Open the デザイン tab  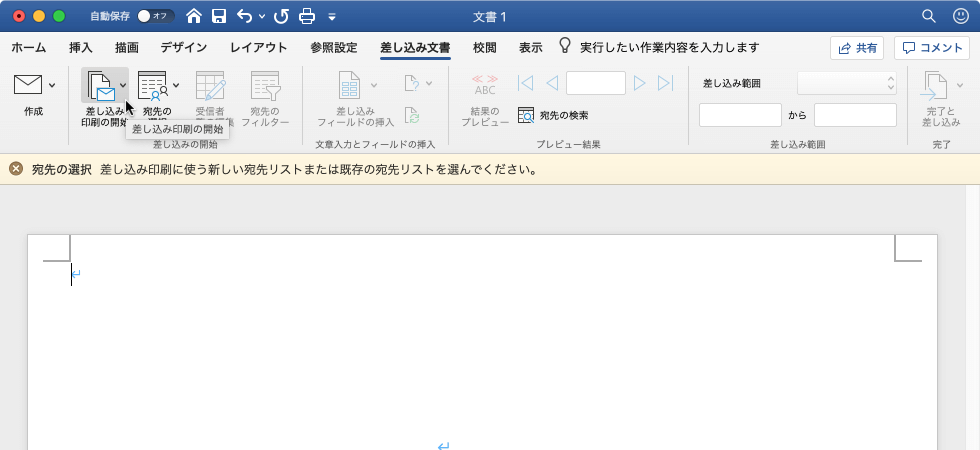(184, 48)
